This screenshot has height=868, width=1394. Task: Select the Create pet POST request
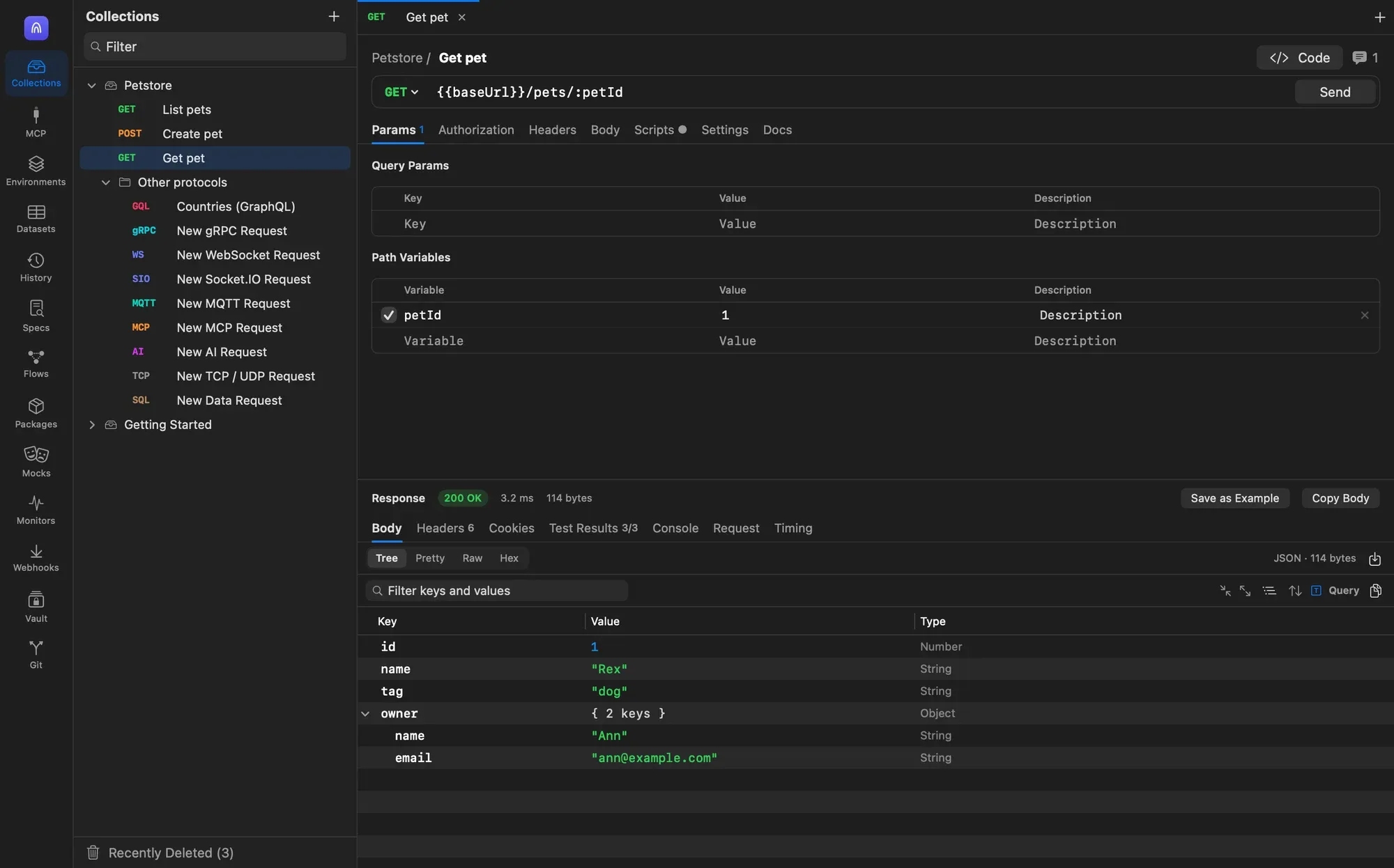tap(215, 134)
